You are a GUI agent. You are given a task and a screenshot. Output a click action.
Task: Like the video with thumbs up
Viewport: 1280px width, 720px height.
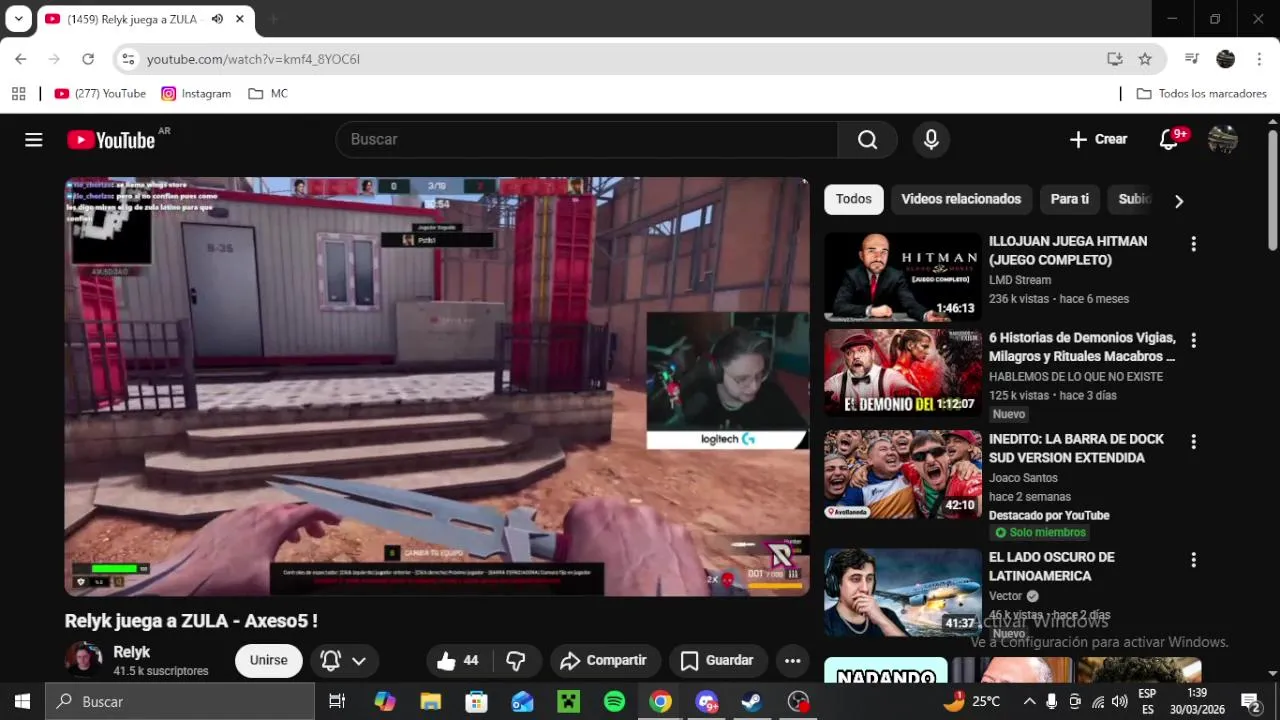coord(457,660)
